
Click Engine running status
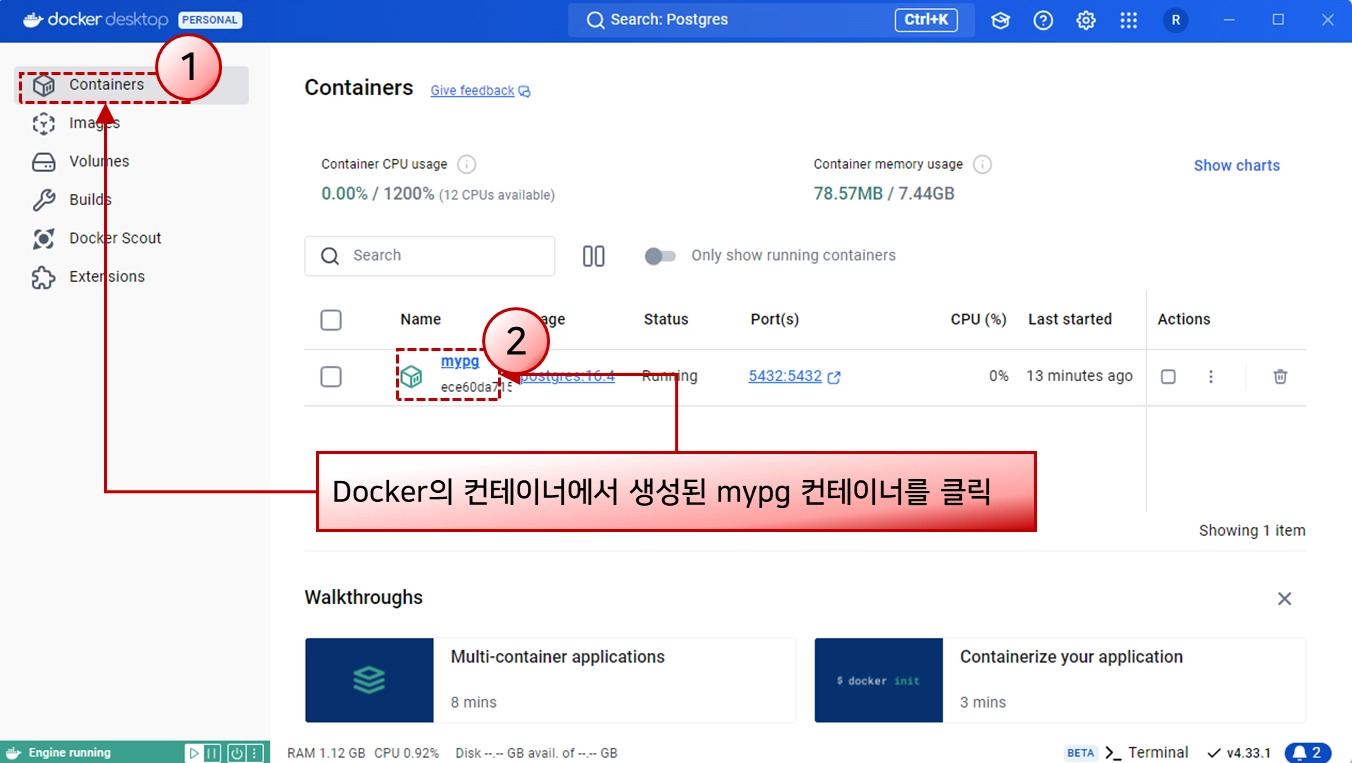70,753
